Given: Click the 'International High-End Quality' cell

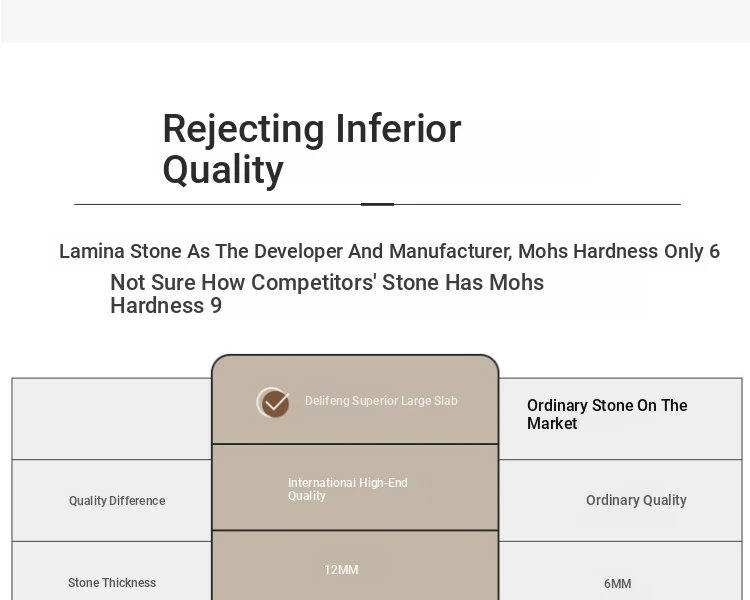Looking at the screenshot, I should tap(347, 489).
